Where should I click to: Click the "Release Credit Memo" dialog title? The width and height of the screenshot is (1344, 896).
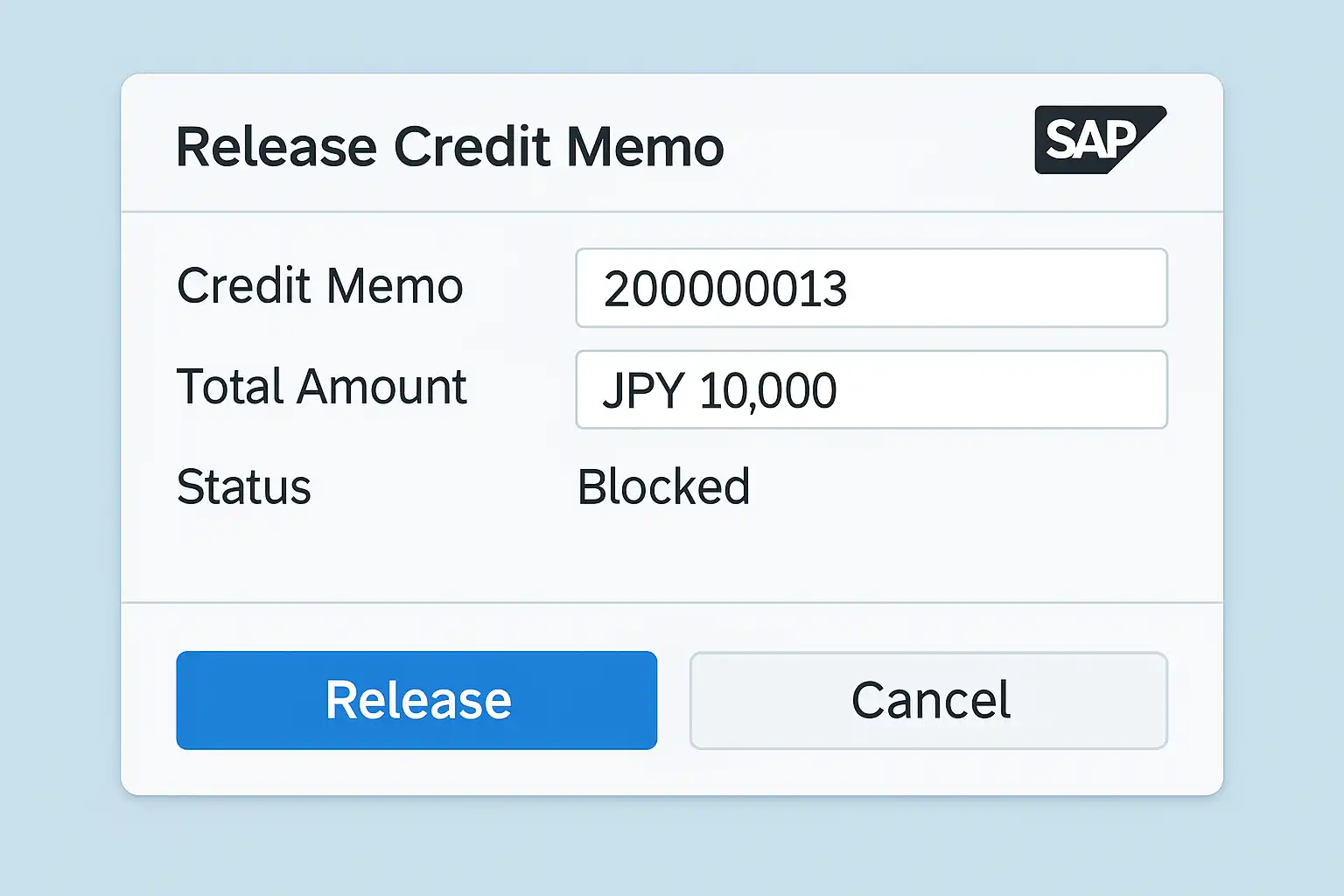450,146
